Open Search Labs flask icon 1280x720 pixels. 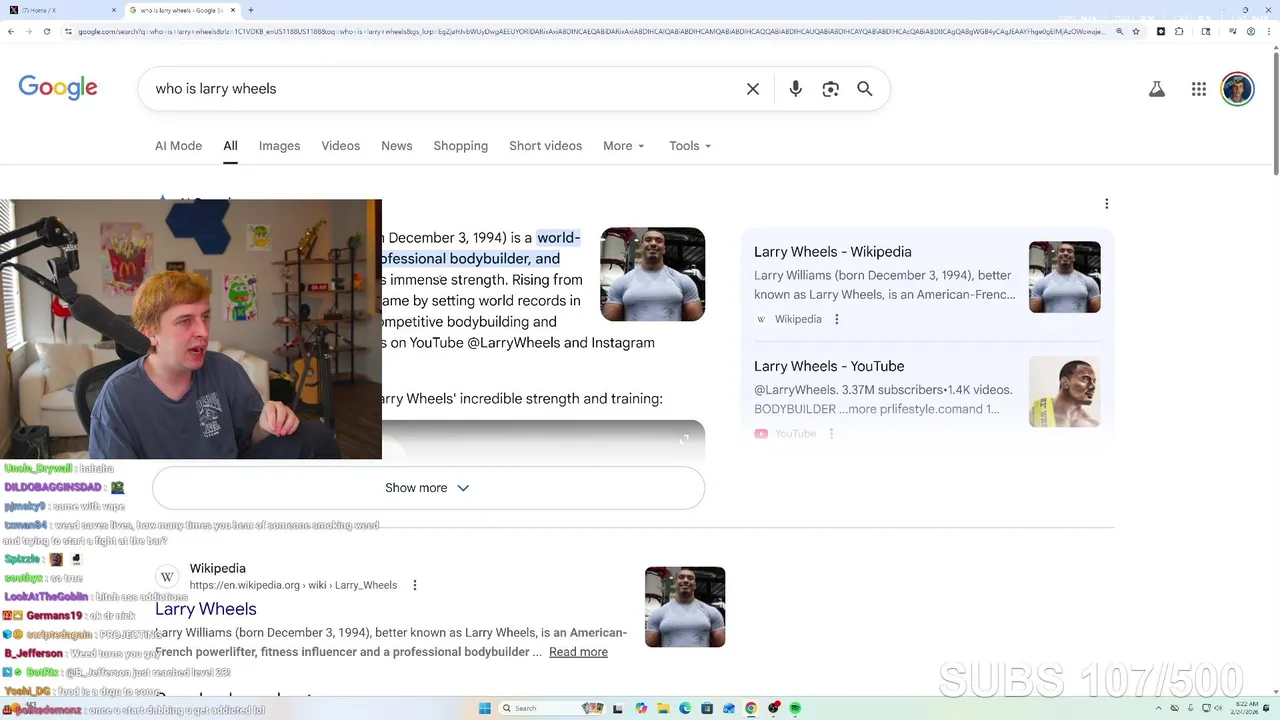pyautogui.click(x=1157, y=89)
